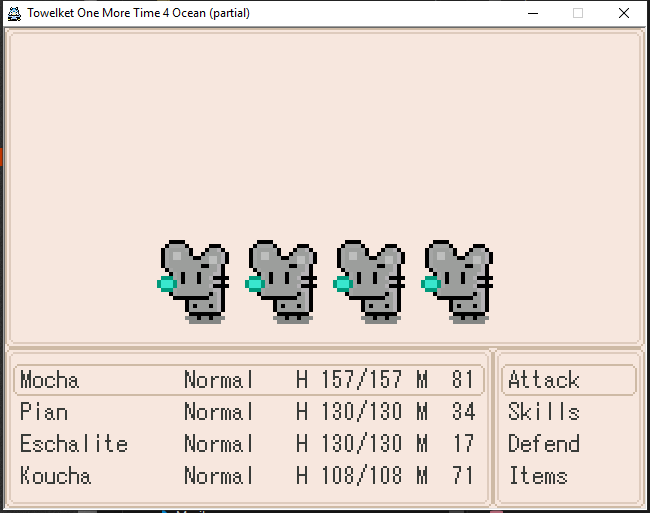The height and width of the screenshot is (513, 650).
Task: Close the Towelket game window
Action: click(x=624, y=13)
